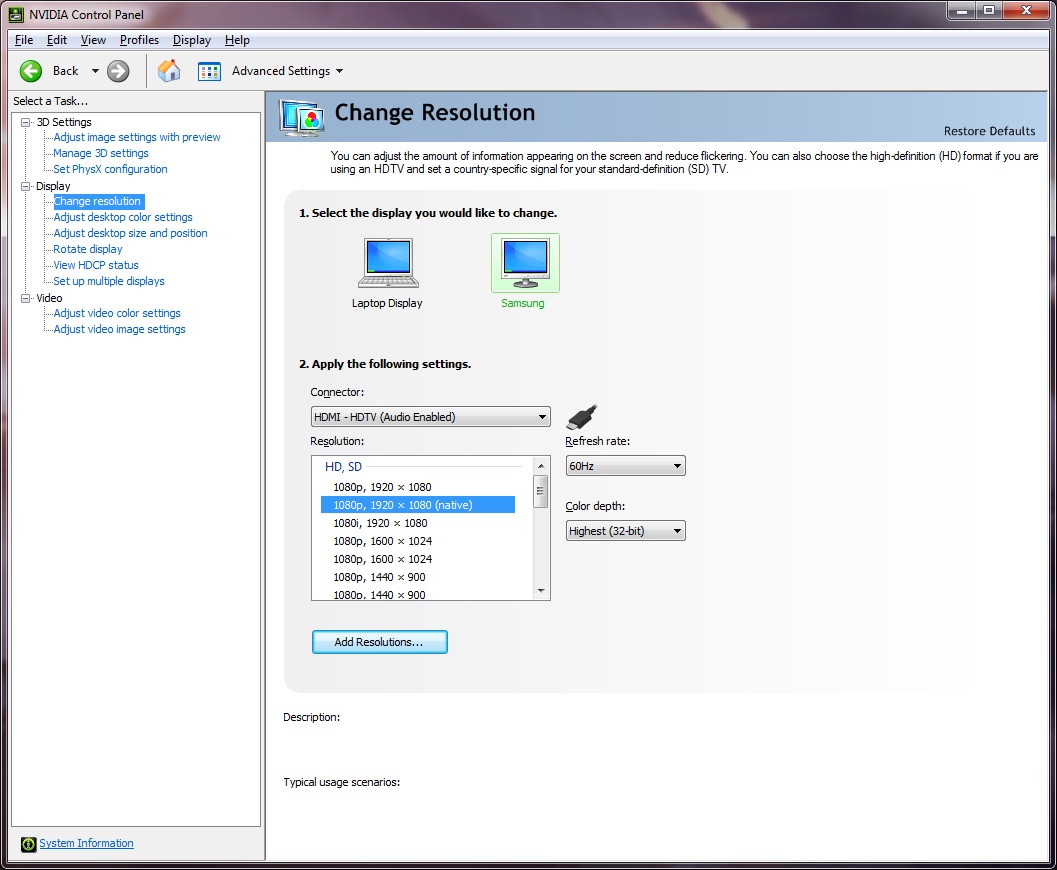Open View HDCP status

tap(96, 266)
